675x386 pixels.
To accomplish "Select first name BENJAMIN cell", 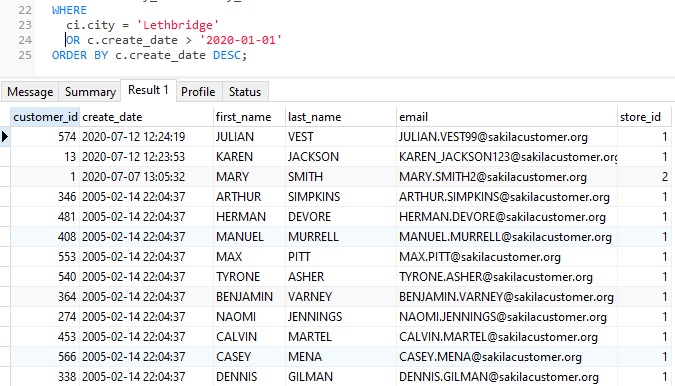I will pyautogui.click(x=249, y=297).
